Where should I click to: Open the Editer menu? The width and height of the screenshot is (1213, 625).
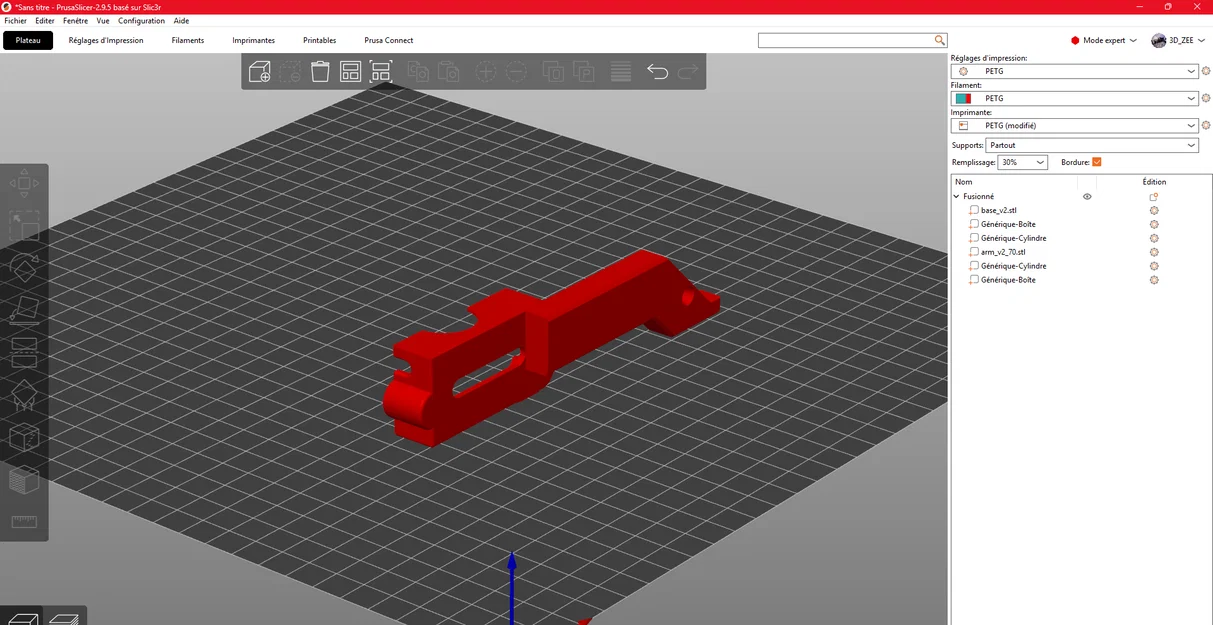pyautogui.click(x=45, y=20)
